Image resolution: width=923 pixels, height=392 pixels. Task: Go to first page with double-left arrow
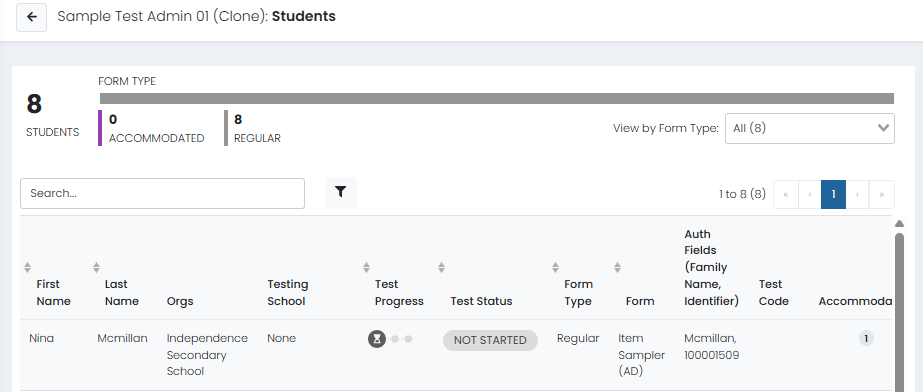[x=786, y=194]
